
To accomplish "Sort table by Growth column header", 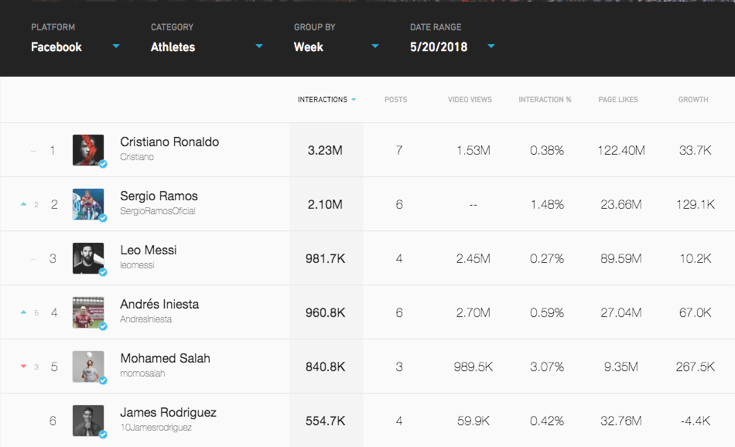I will pyautogui.click(x=693, y=100).
